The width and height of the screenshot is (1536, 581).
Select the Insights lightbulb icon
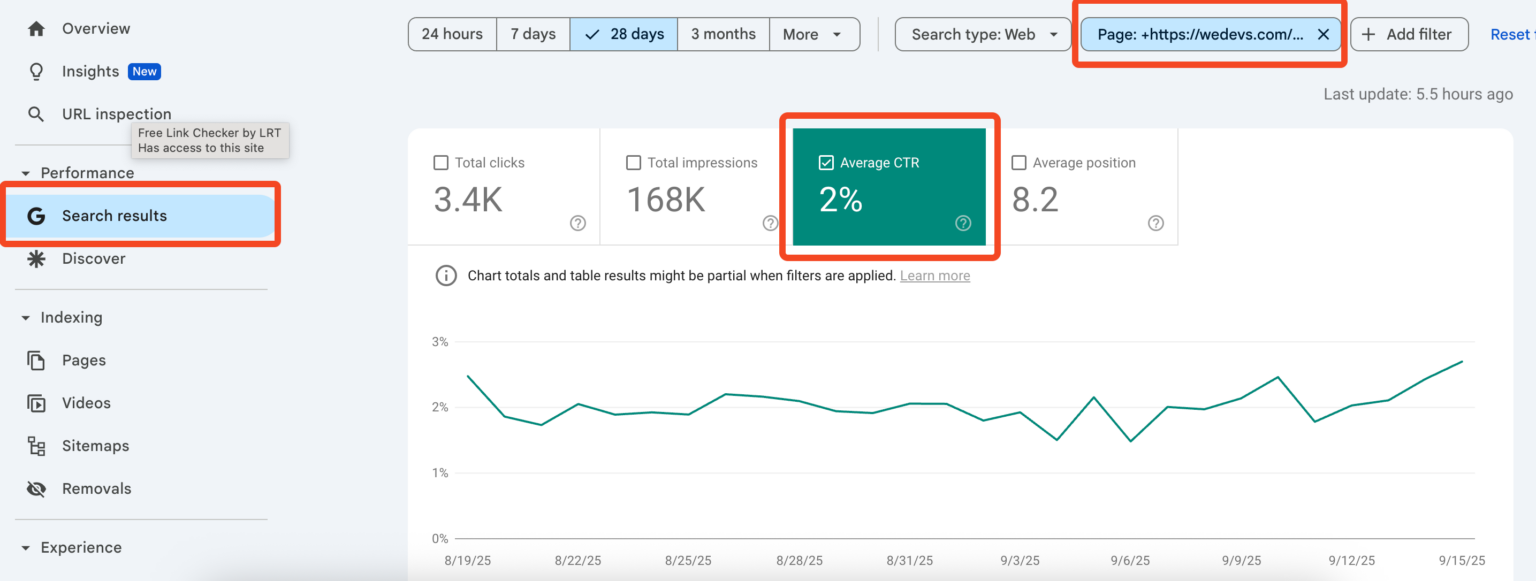click(36, 71)
